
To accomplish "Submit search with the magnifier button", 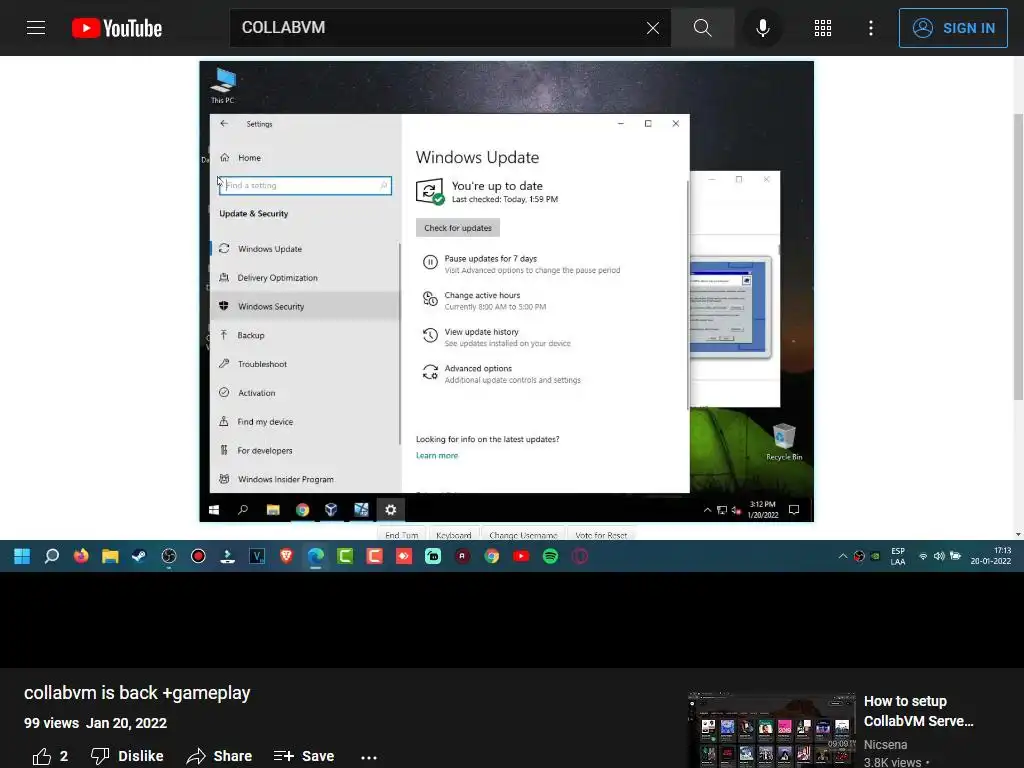I will point(703,27).
